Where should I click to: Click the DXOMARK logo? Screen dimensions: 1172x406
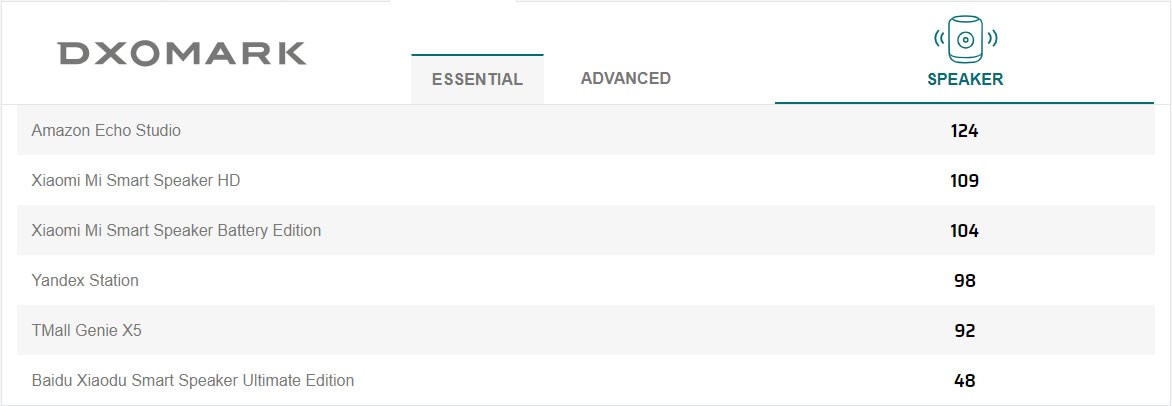coord(182,54)
